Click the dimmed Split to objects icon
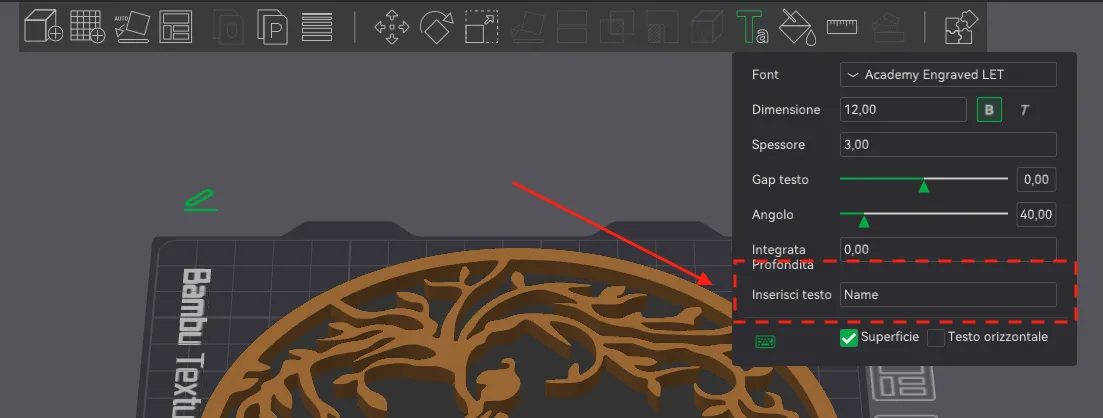Image resolution: width=1103 pixels, height=418 pixels. (229, 27)
